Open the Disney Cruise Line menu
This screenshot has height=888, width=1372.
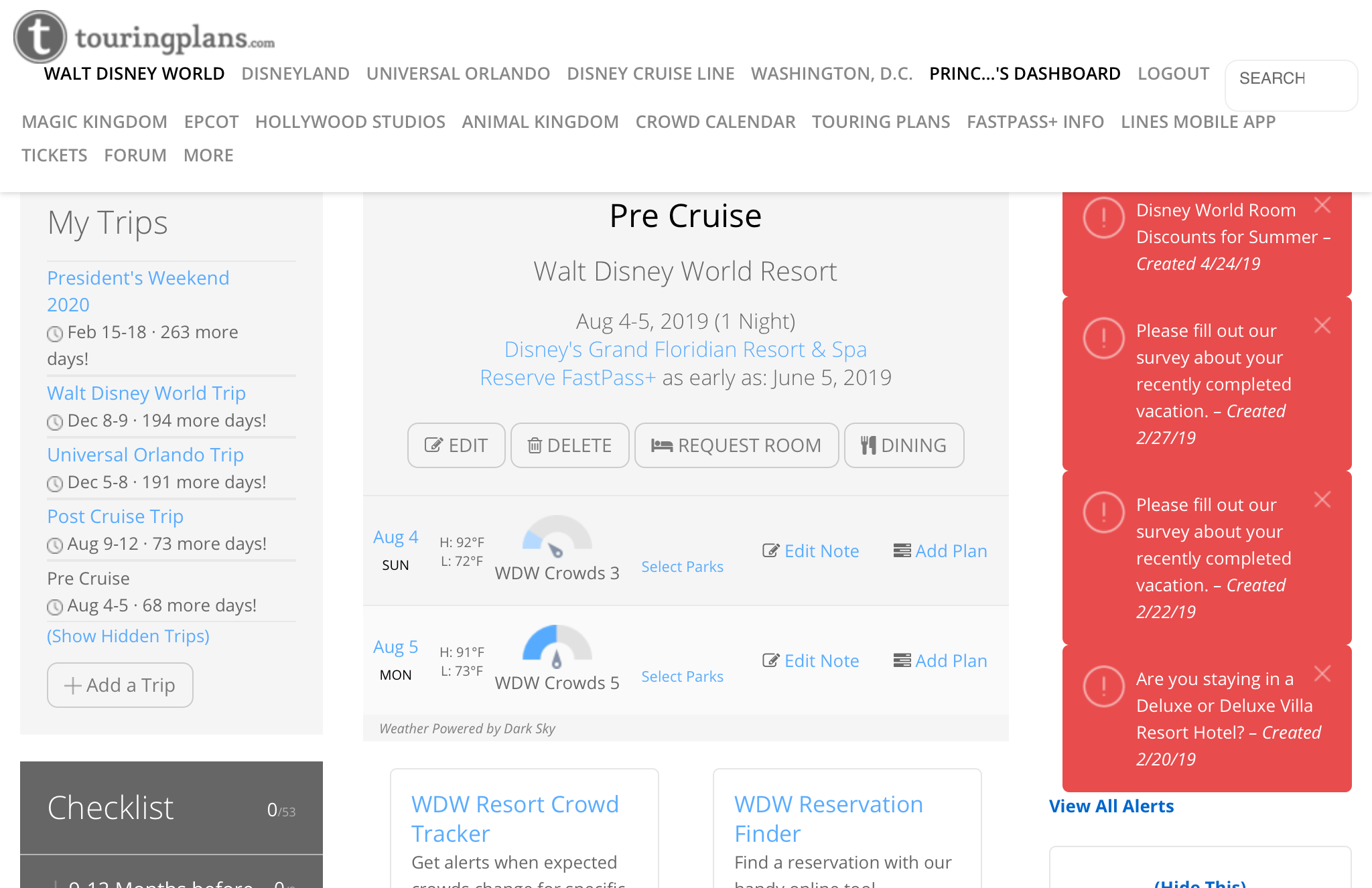coord(650,74)
